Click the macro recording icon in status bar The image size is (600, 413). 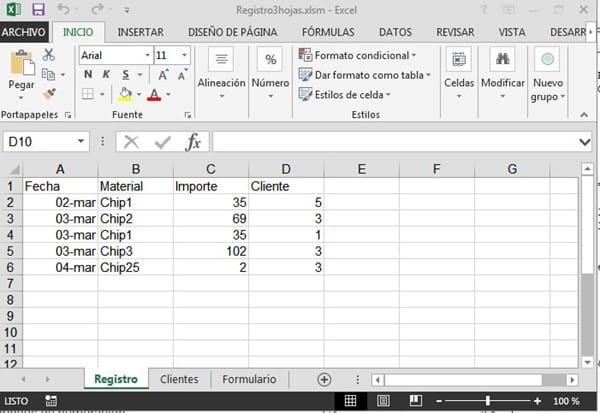click(51, 401)
